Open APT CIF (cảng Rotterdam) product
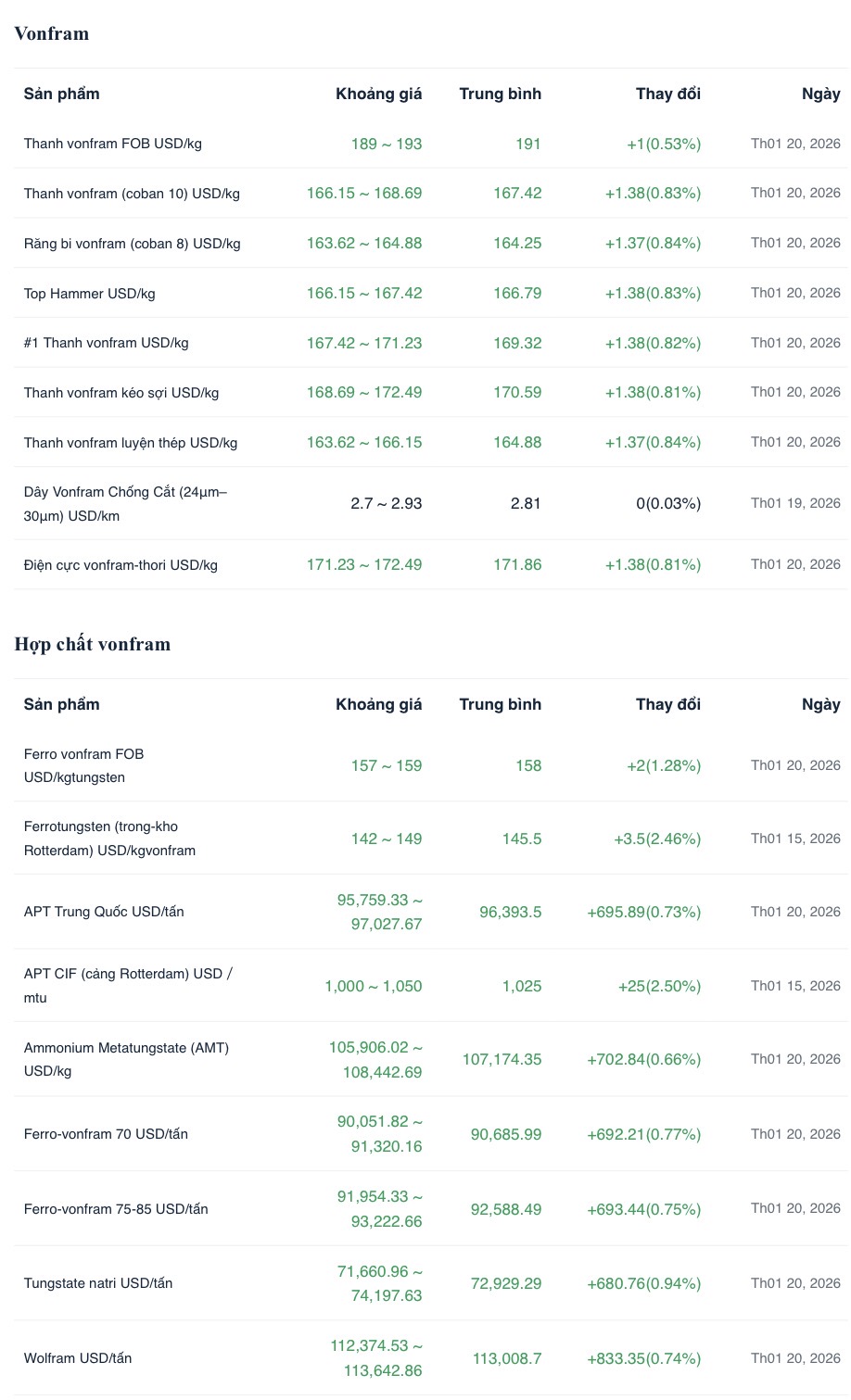Screen dimensions: 851x1400 (128, 986)
